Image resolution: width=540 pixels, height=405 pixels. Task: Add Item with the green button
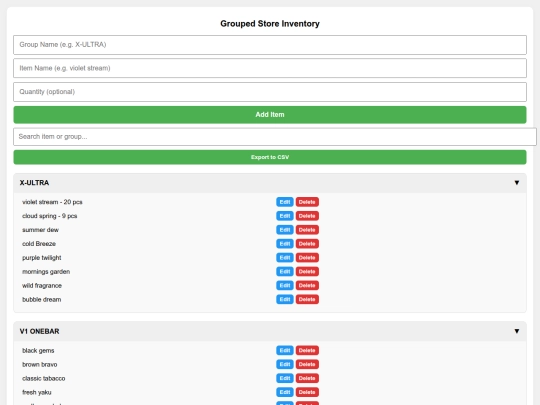coord(270,115)
